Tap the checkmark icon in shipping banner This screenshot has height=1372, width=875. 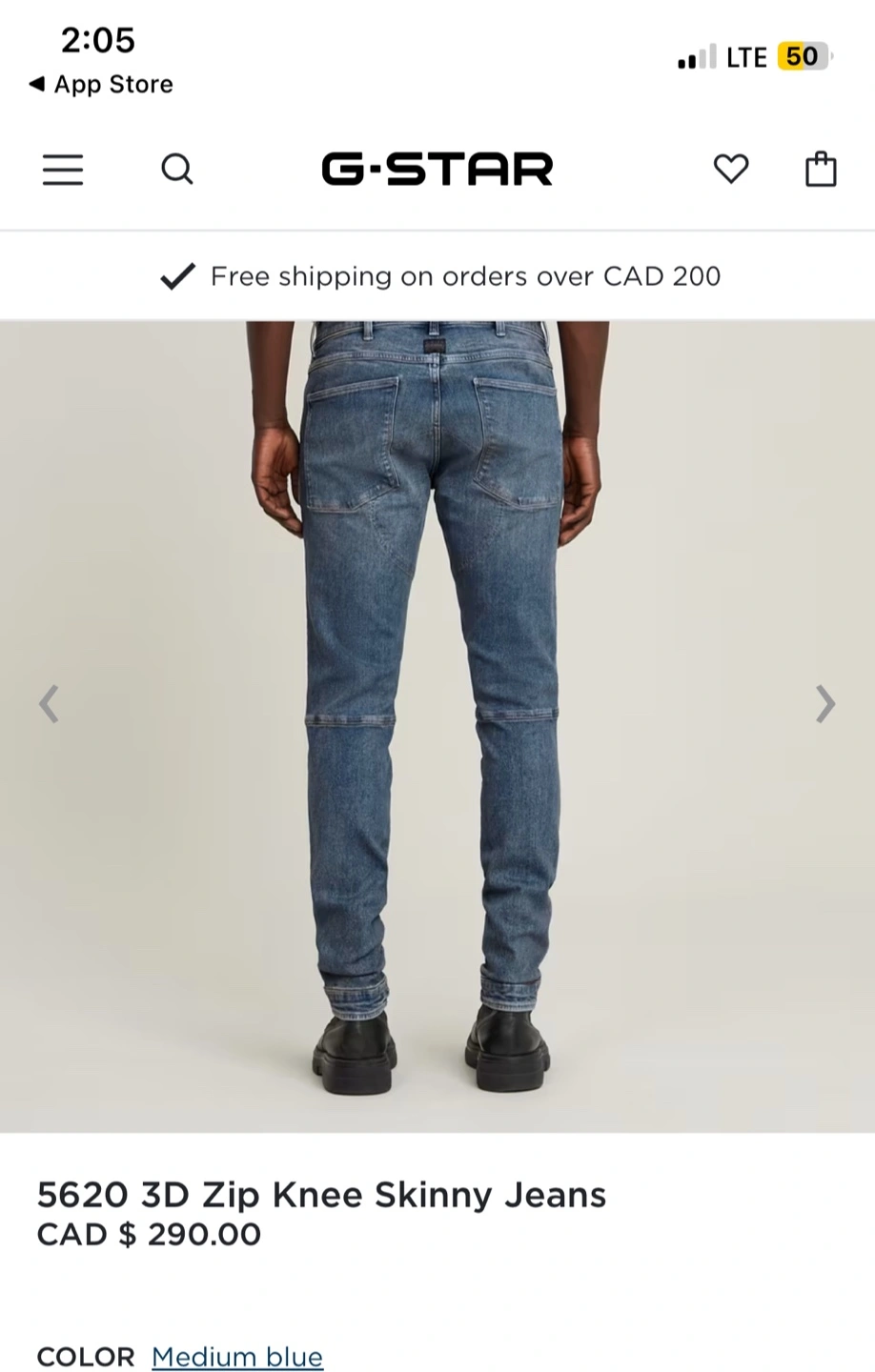pyautogui.click(x=177, y=276)
